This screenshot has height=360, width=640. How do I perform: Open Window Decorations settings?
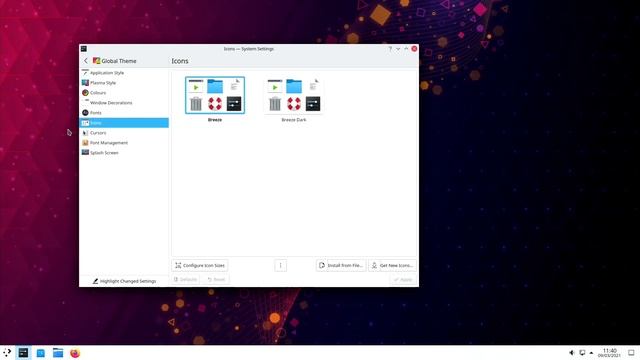(124, 103)
